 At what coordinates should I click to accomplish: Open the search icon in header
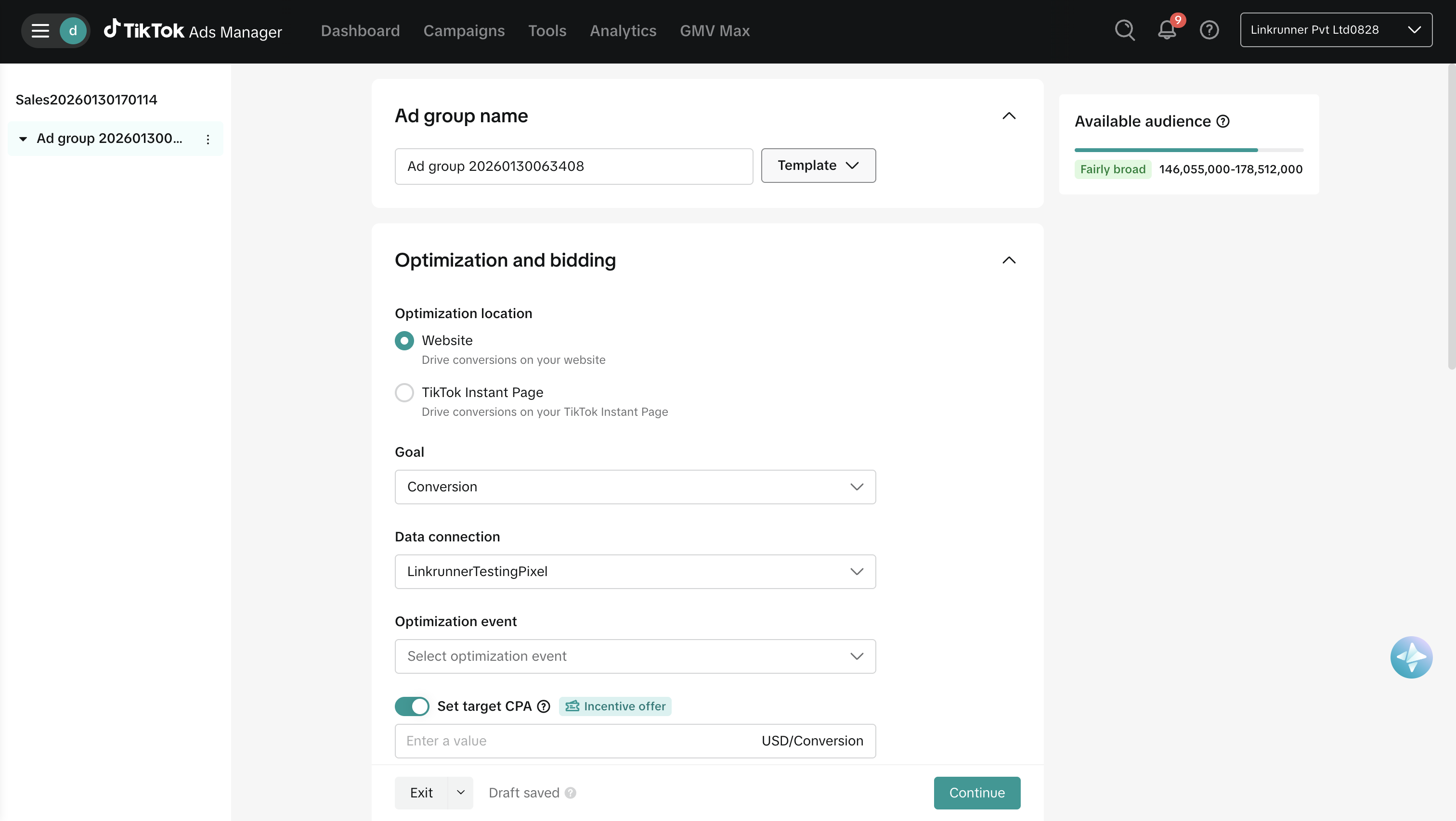point(1125,30)
